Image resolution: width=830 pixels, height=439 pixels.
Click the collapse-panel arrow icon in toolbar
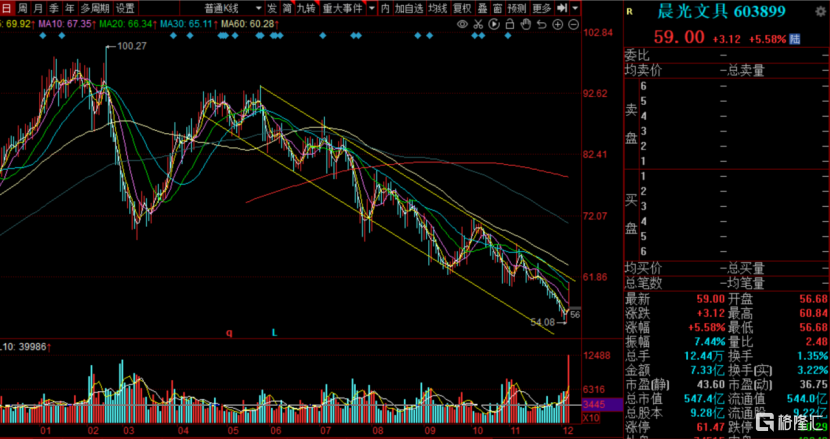coord(562,8)
